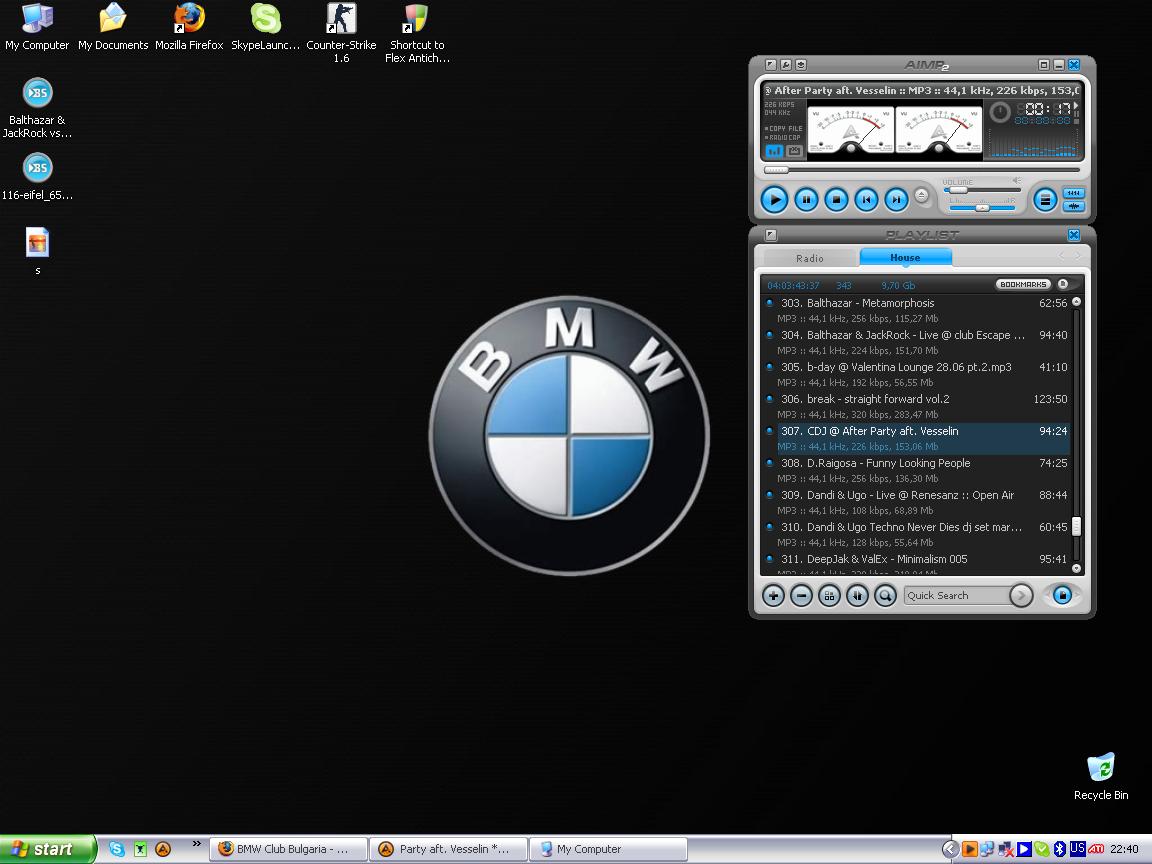Click the playlist scroll up arrow
This screenshot has width=1152, height=864.
coord(1076,302)
